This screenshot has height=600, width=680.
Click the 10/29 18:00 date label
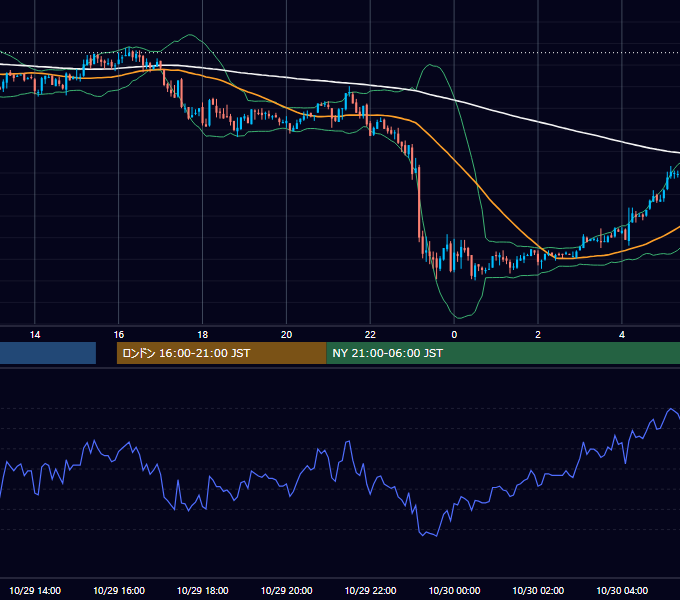tap(203, 590)
